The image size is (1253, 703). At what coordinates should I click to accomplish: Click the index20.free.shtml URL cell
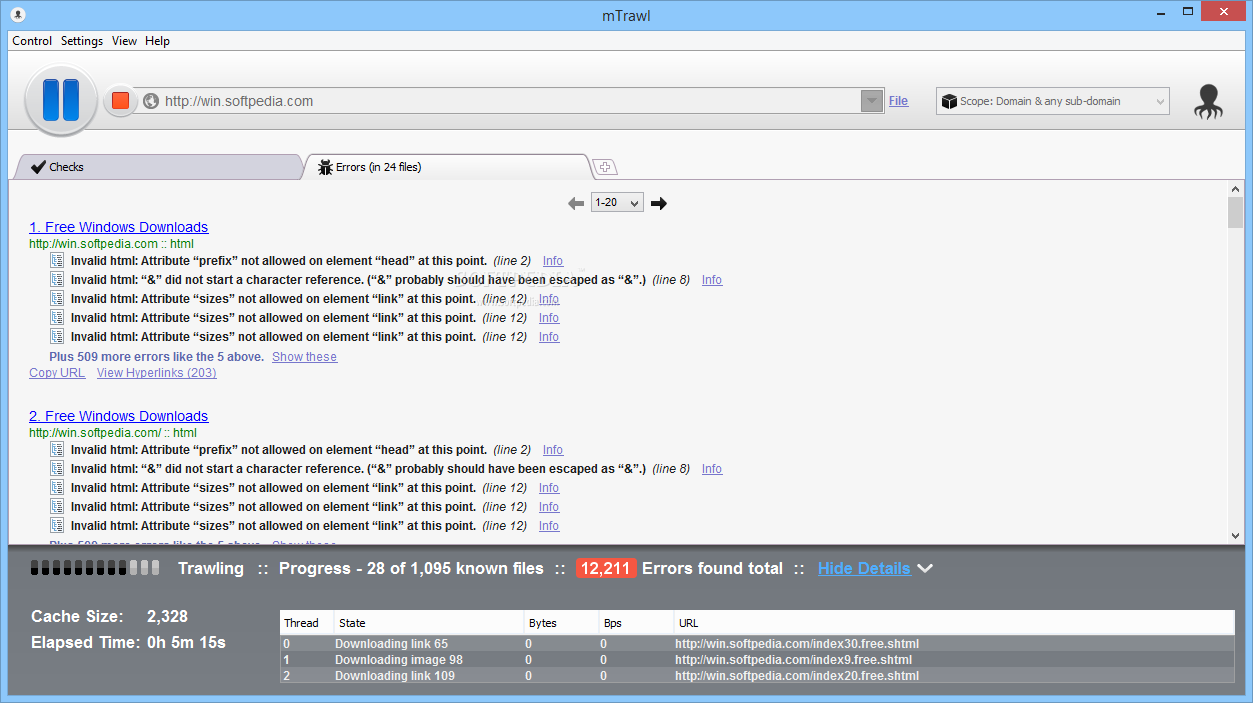click(797, 676)
